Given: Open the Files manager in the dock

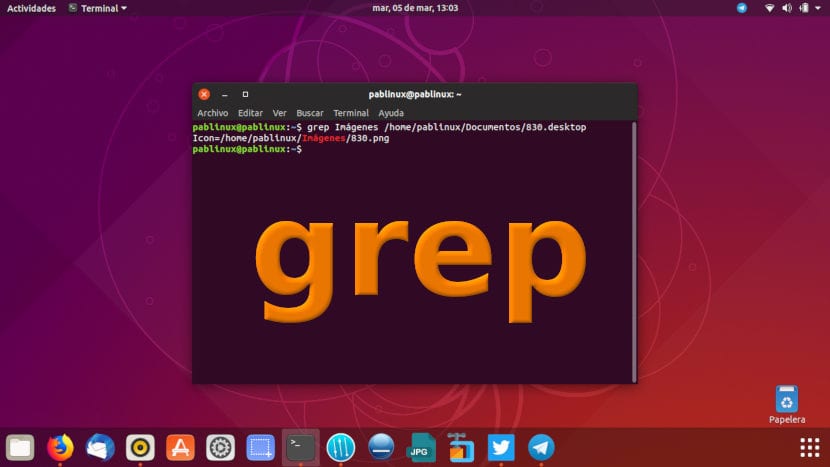Looking at the screenshot, I should coord(20,448).
